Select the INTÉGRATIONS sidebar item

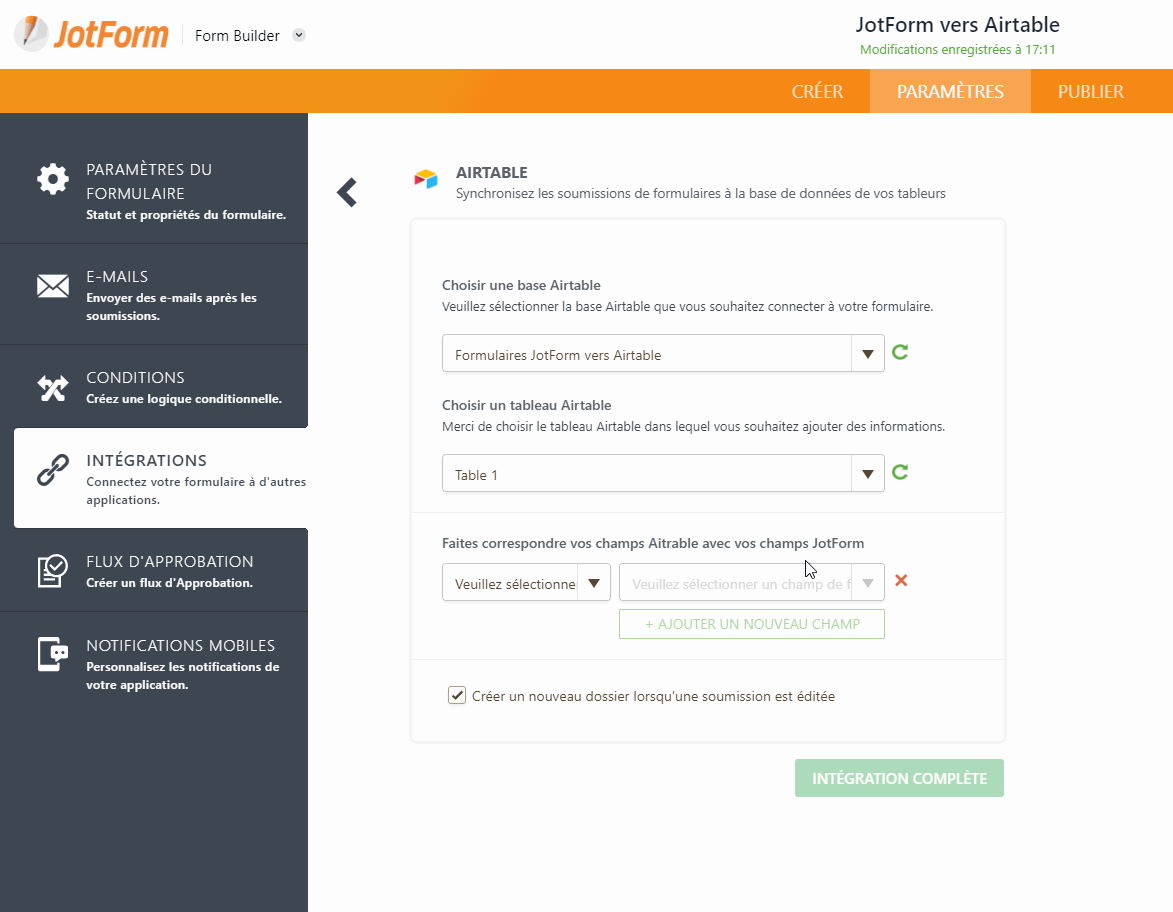click(161, 478)
